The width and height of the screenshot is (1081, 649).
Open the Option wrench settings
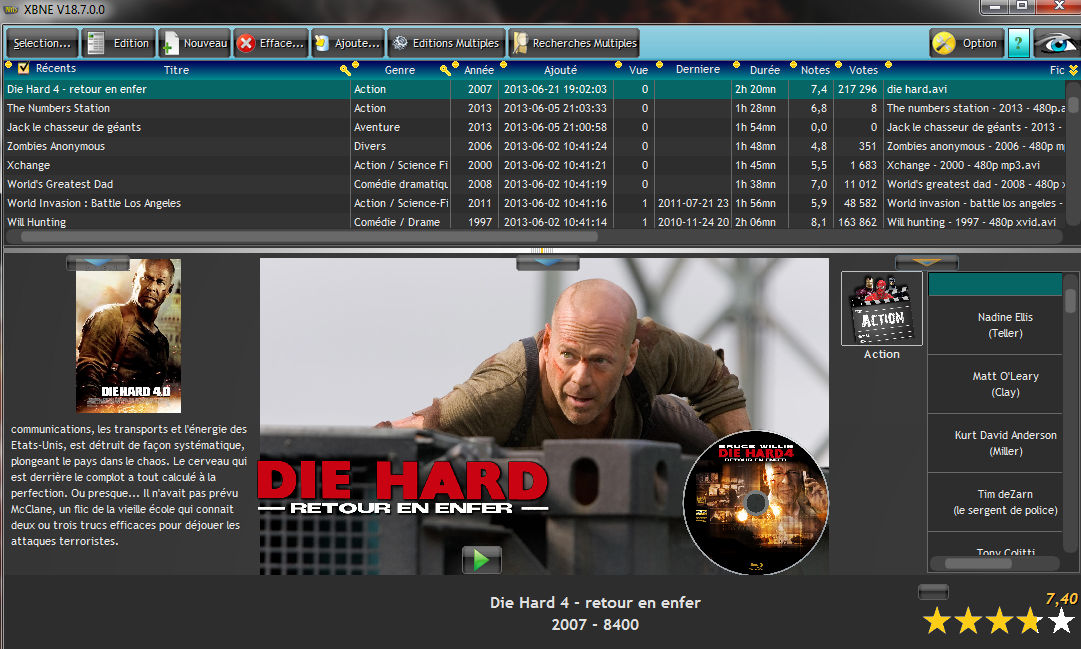(965, 43)
